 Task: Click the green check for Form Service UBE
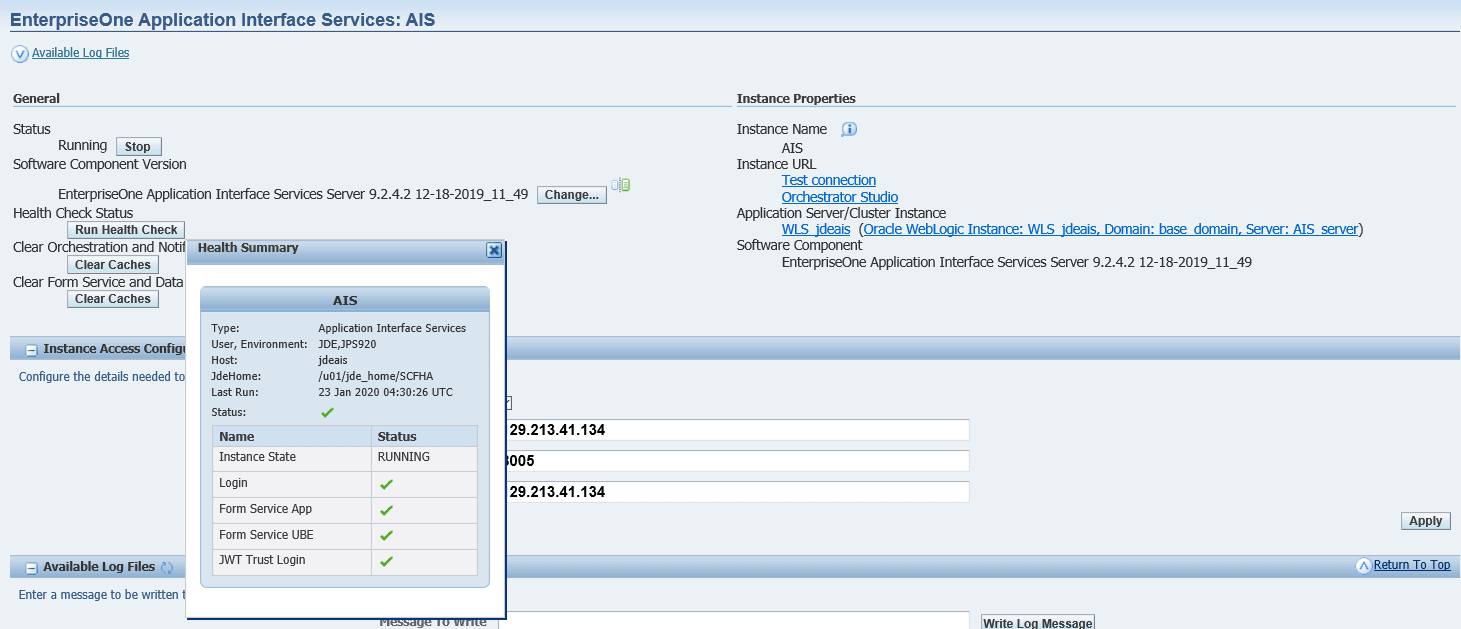pos(386,536)
